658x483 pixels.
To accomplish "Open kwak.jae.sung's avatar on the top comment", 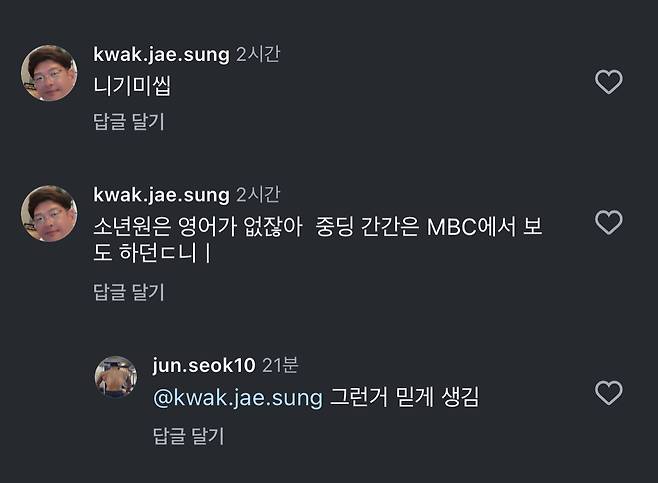I will click(x=49, y=73).
